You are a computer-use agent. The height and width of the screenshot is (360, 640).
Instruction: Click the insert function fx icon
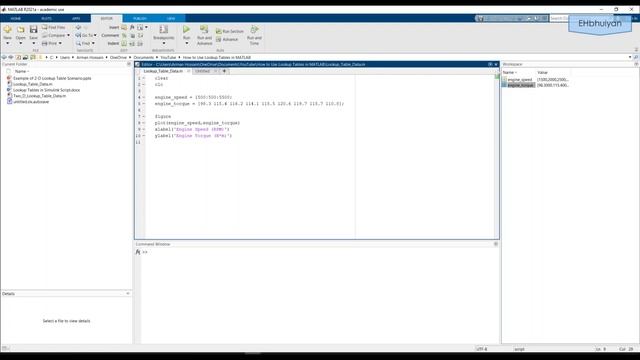coord(132,27)
